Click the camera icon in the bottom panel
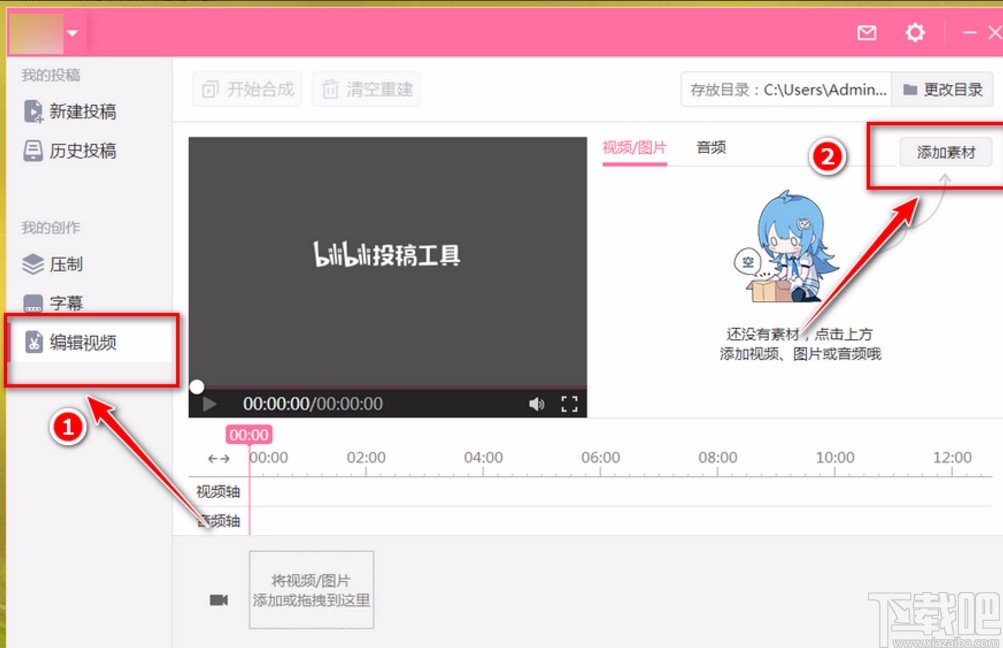Viewport: 1003px width, 648px height. (x=217, y=589)
